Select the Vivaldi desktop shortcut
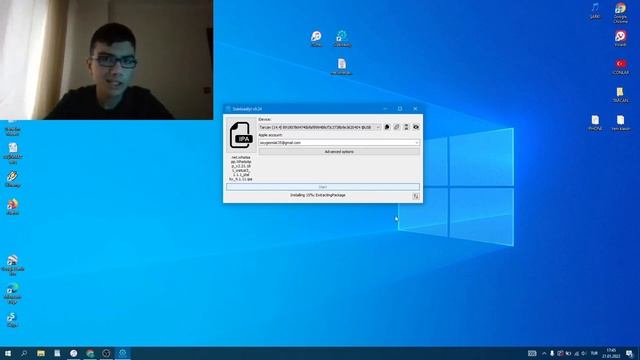 (620, 38)
